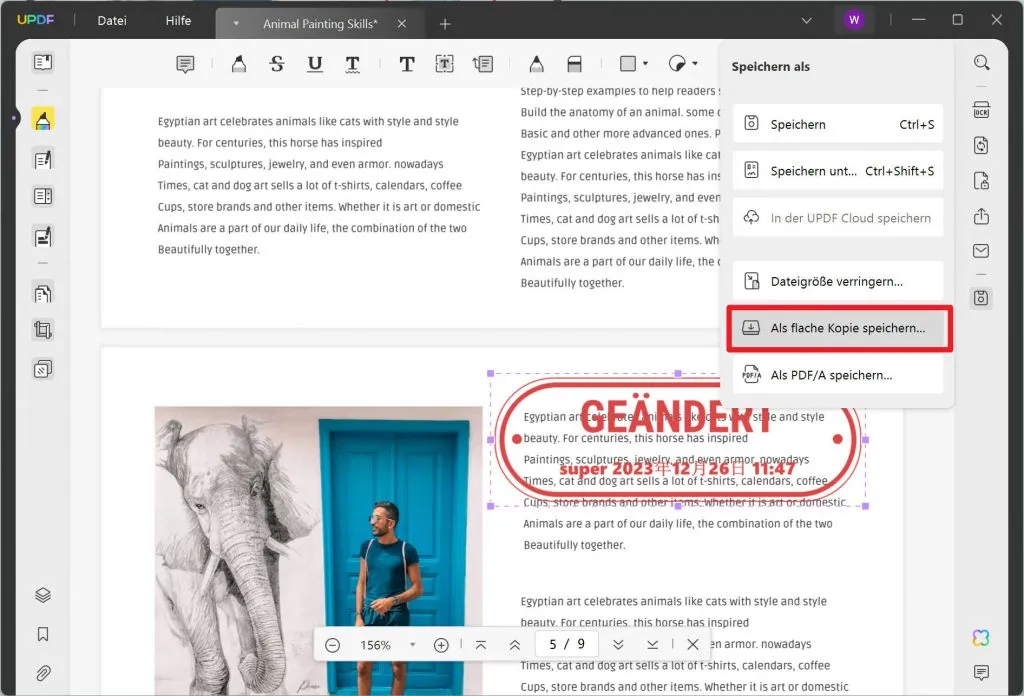Pick the Pencil drawing tool
The image size is (1024, 696).
coord(536,63)
